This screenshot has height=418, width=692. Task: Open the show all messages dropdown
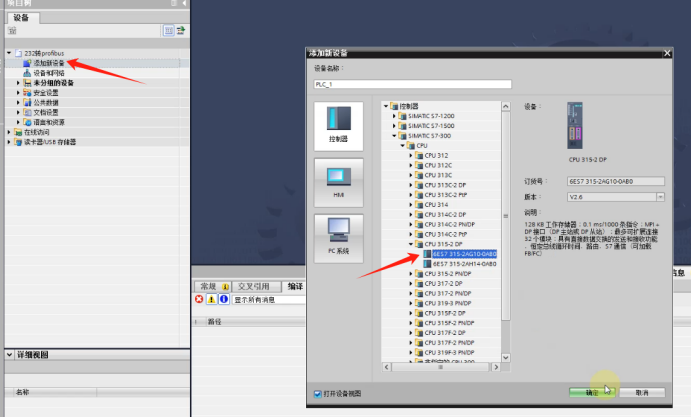(x=268, y=300)
